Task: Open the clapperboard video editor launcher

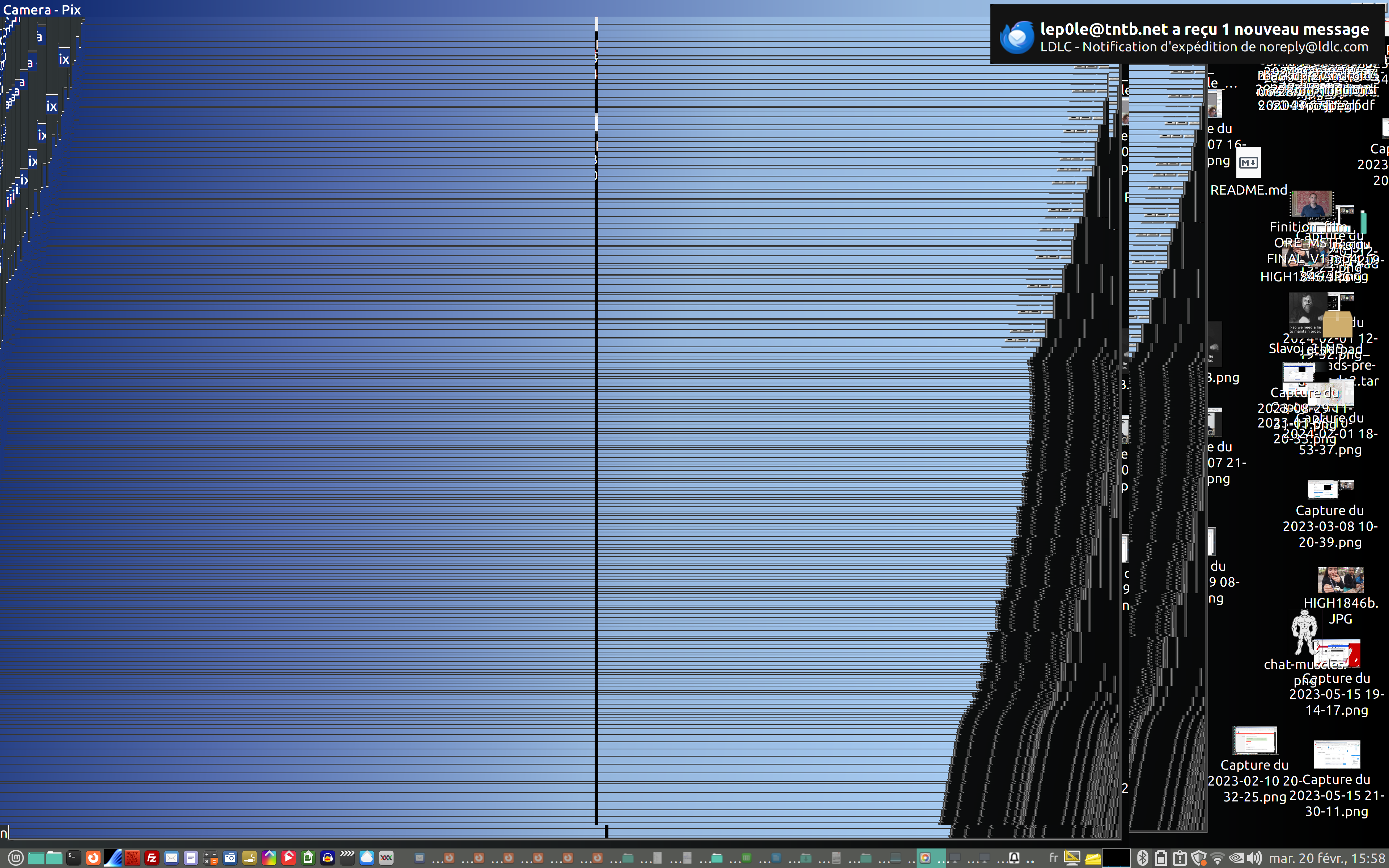Action: 347,858
